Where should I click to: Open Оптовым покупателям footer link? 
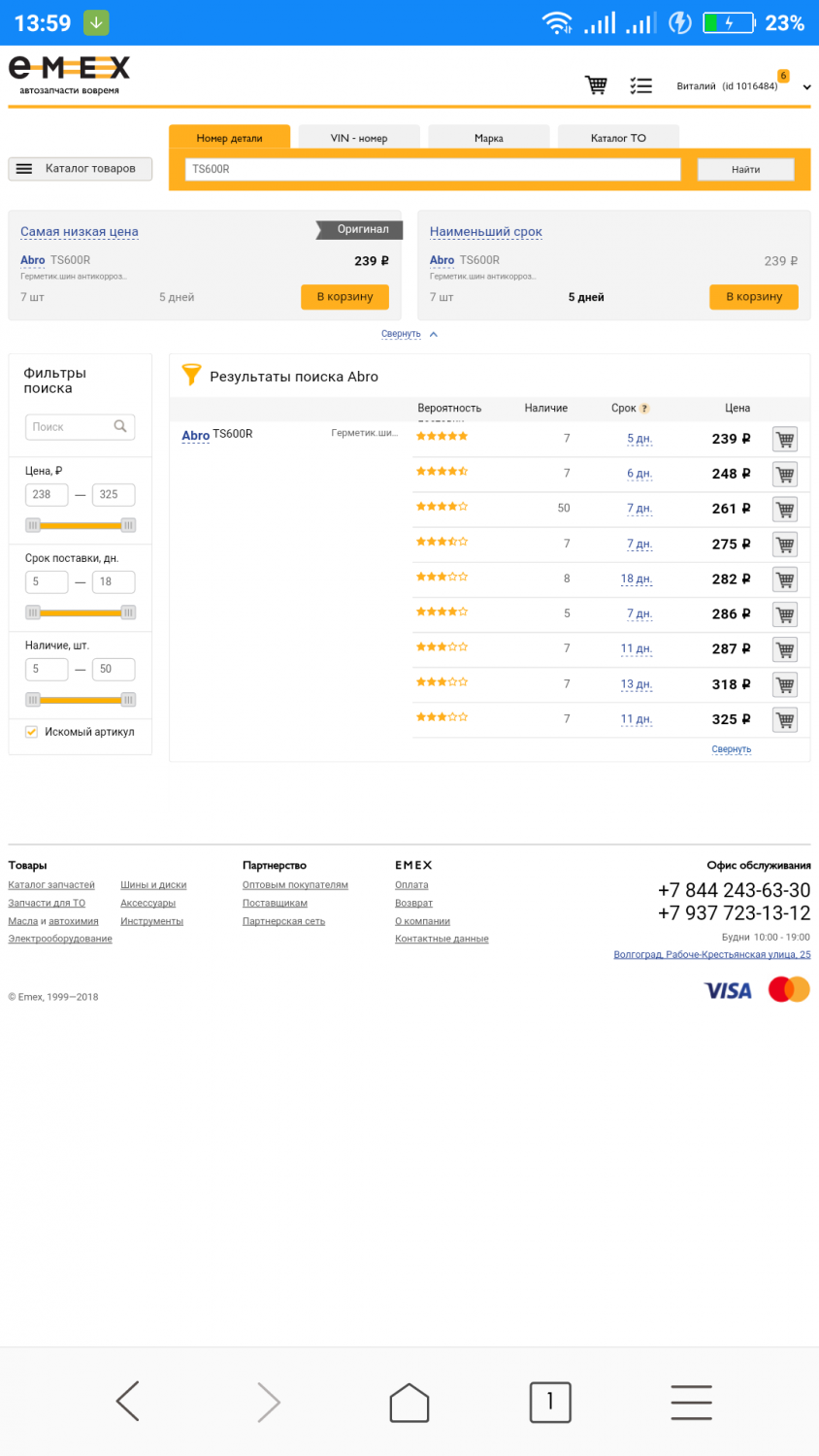tap(295, 885)
